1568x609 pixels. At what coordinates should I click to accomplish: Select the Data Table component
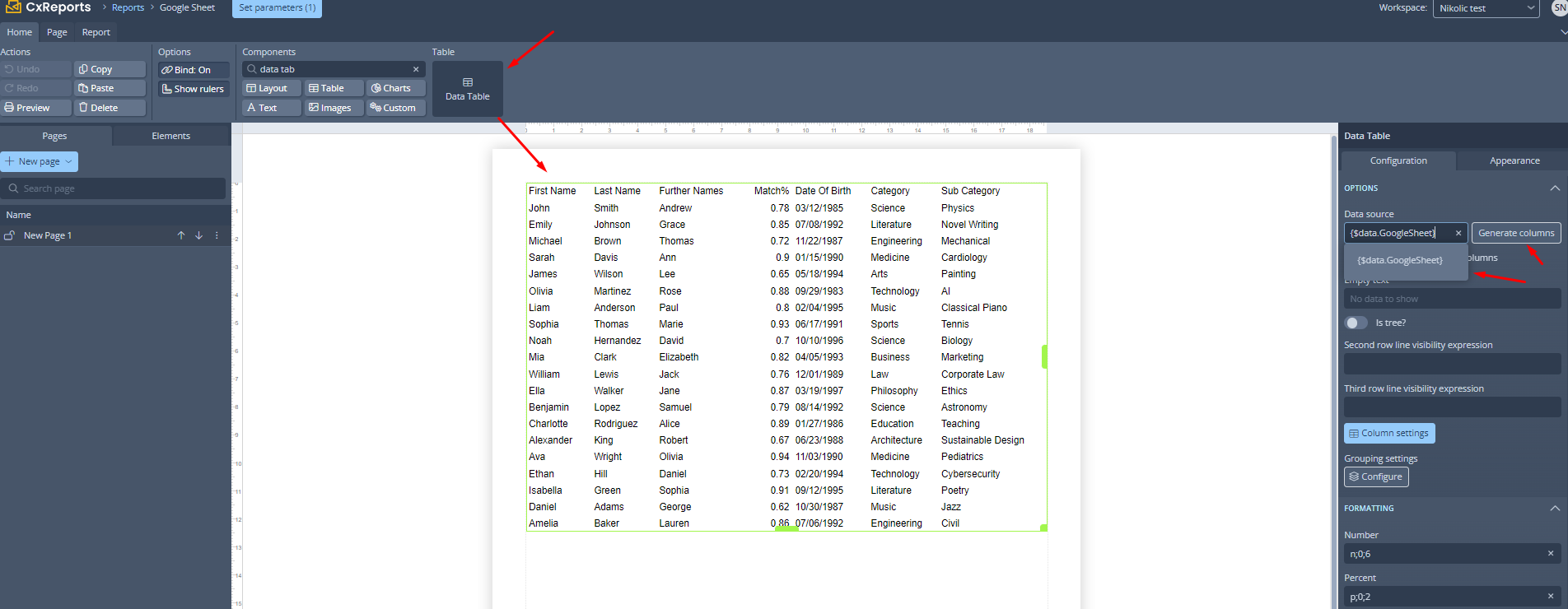(468, 89)
